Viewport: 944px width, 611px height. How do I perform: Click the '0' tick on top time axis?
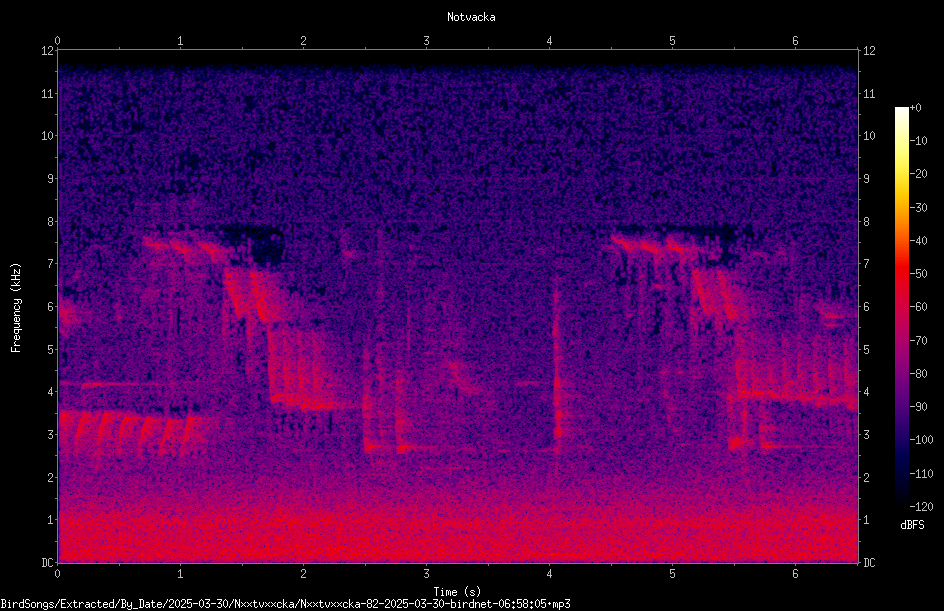57,41
